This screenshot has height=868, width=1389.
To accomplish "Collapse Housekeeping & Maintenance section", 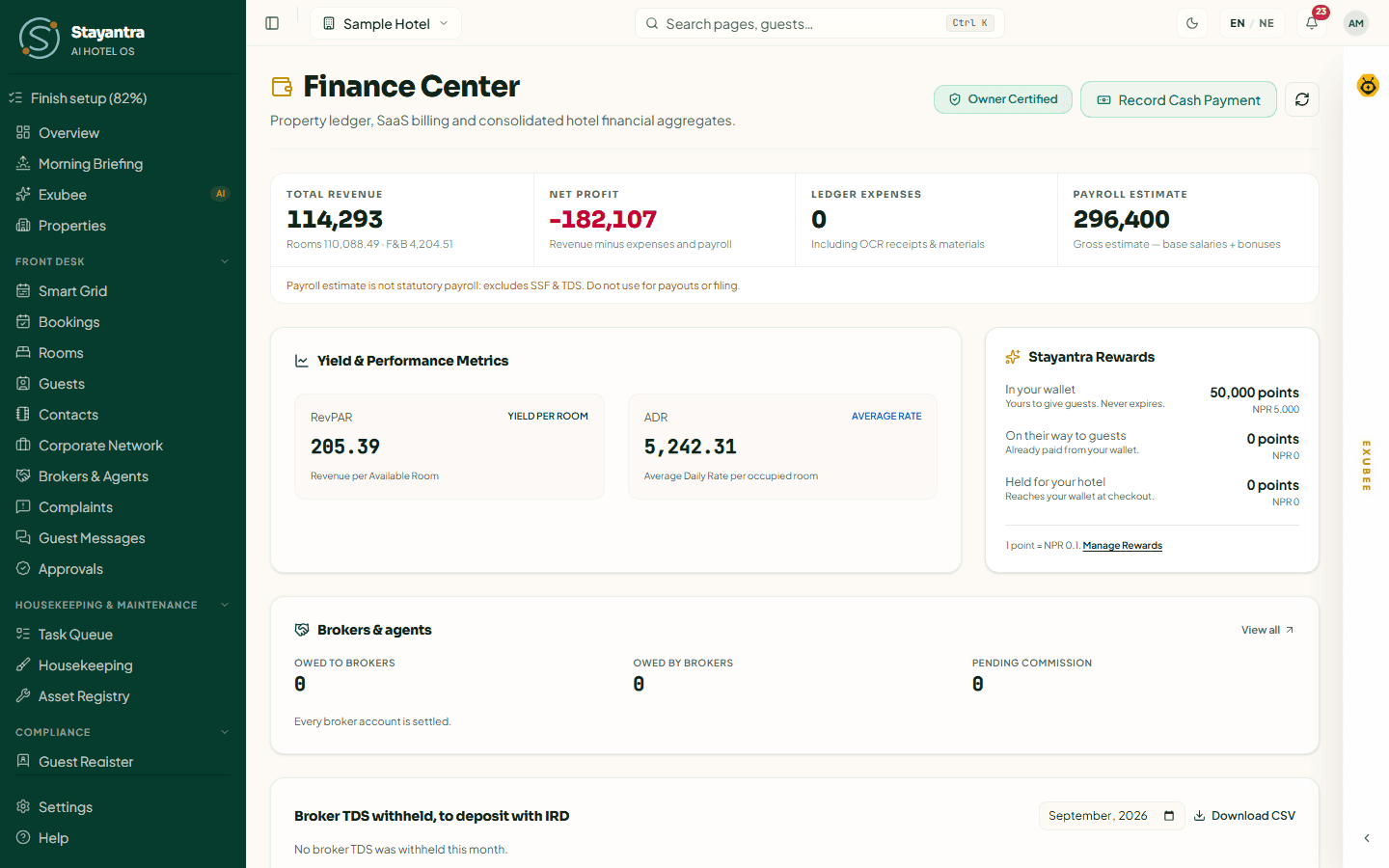I will 225,605.
